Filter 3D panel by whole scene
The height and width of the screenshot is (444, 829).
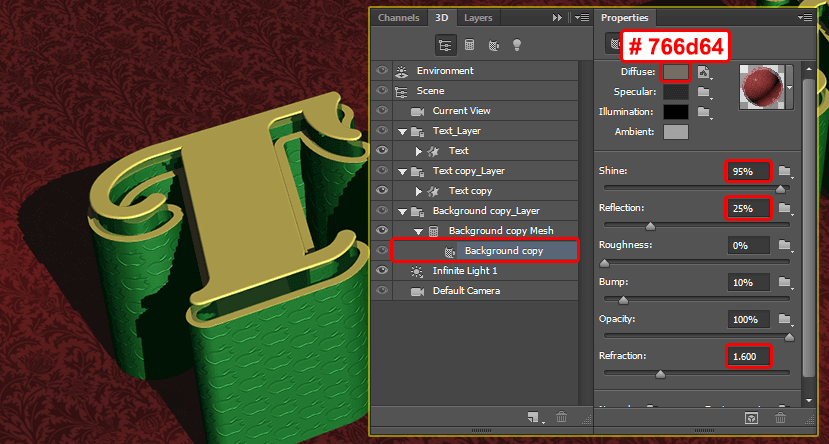[445, 45]
